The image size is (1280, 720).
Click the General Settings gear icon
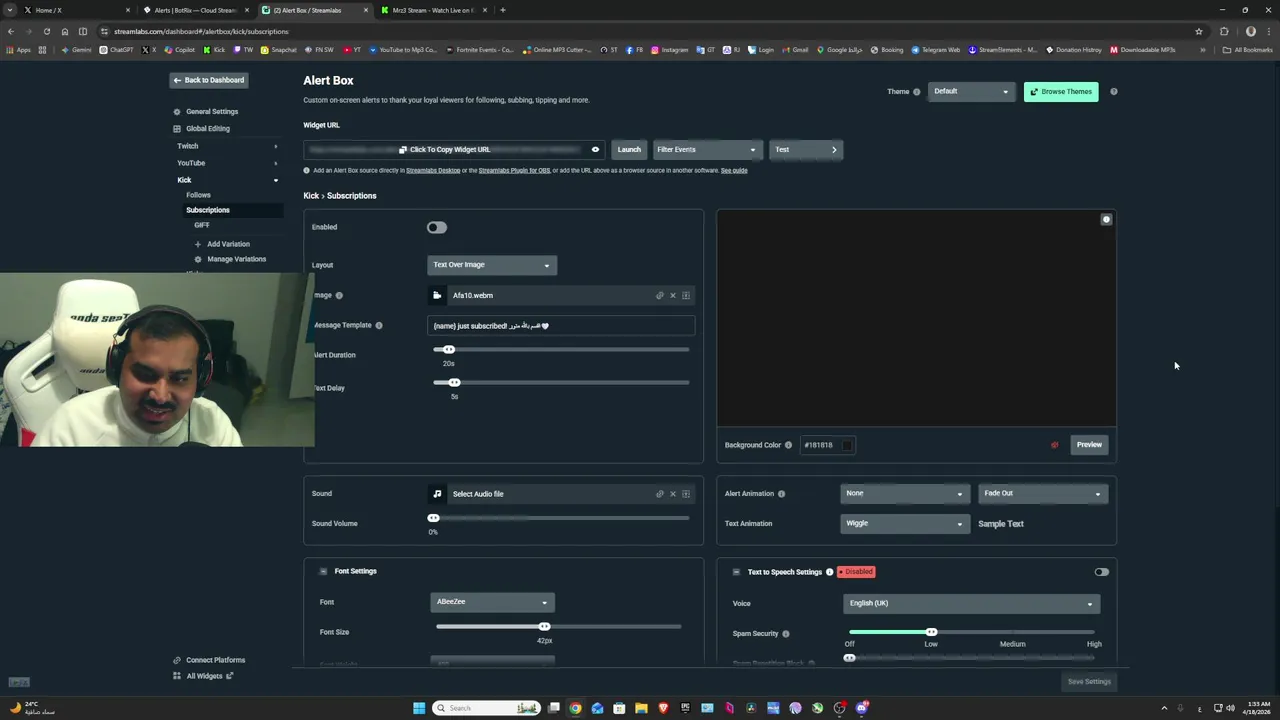[177, 112]
